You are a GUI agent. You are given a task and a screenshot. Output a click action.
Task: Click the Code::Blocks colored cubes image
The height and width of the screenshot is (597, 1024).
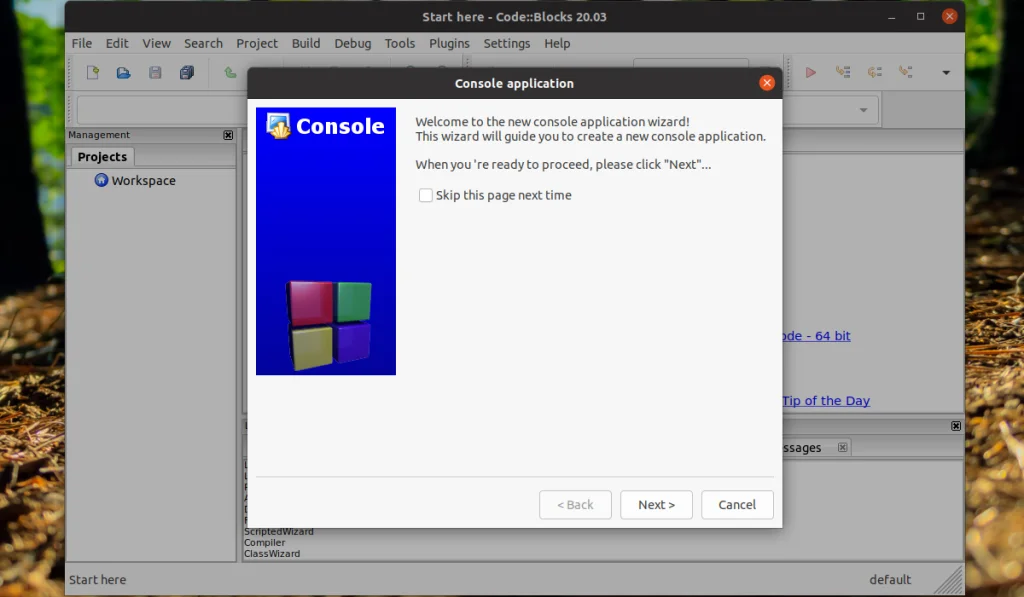(329, 325)
